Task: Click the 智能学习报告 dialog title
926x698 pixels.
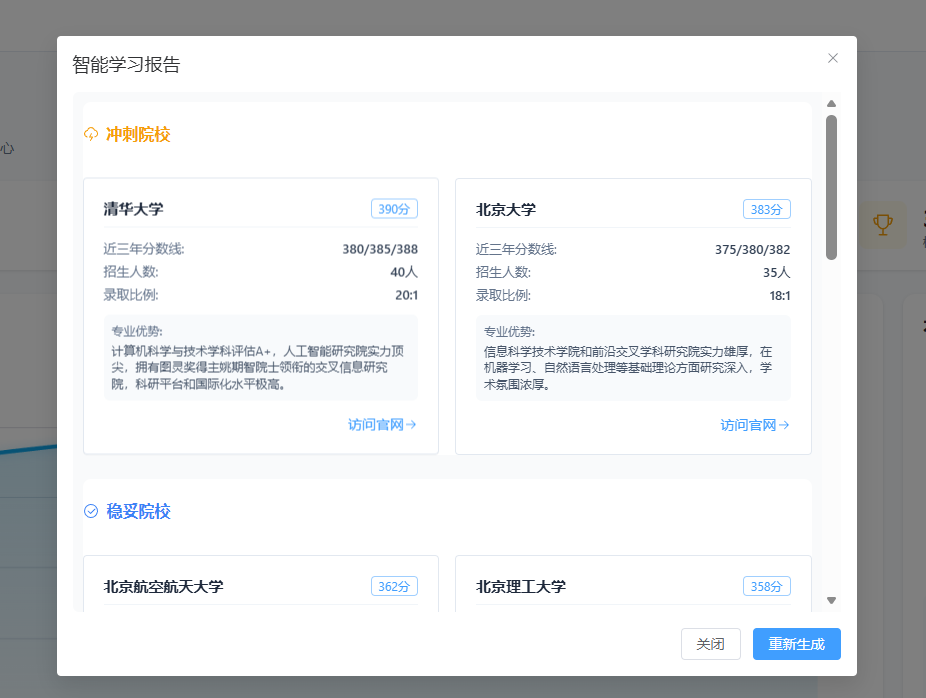Action: click(126, 64)
